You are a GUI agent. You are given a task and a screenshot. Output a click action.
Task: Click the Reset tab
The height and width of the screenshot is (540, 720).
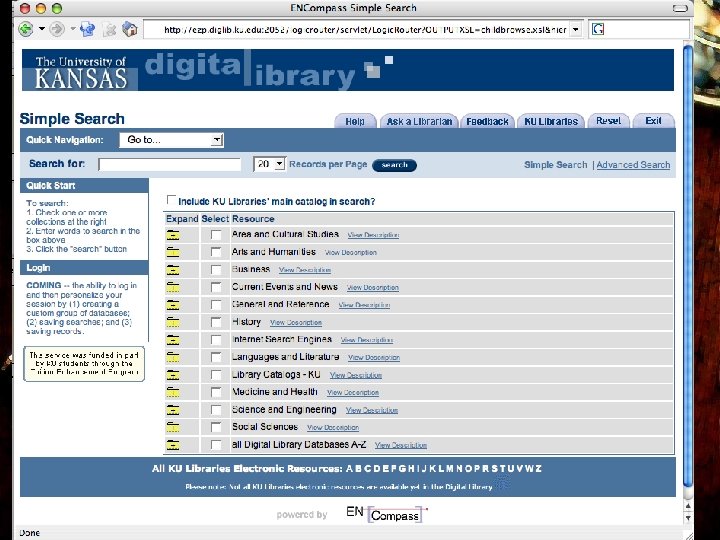pyautogui.click(x=608, y=121)
